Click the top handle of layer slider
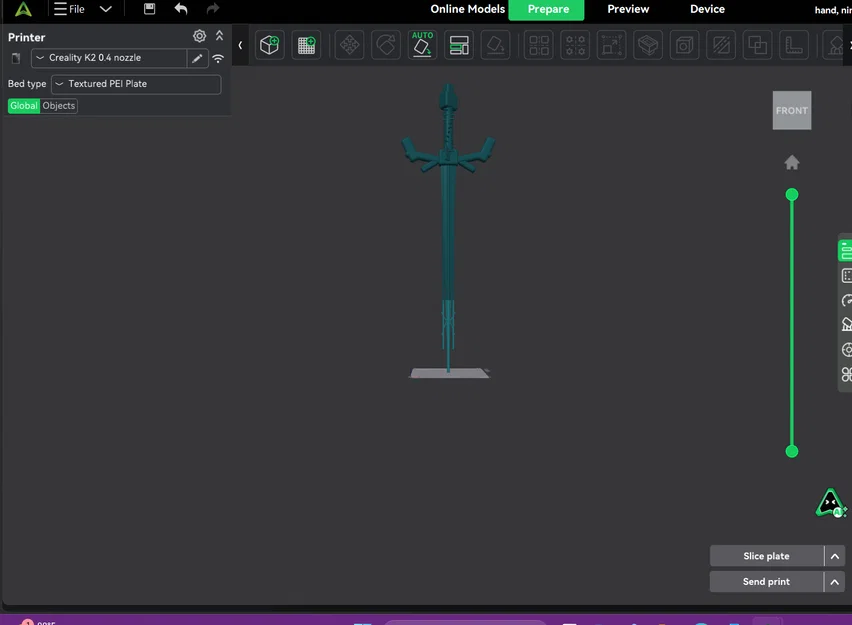 click(x=792, y=195)
